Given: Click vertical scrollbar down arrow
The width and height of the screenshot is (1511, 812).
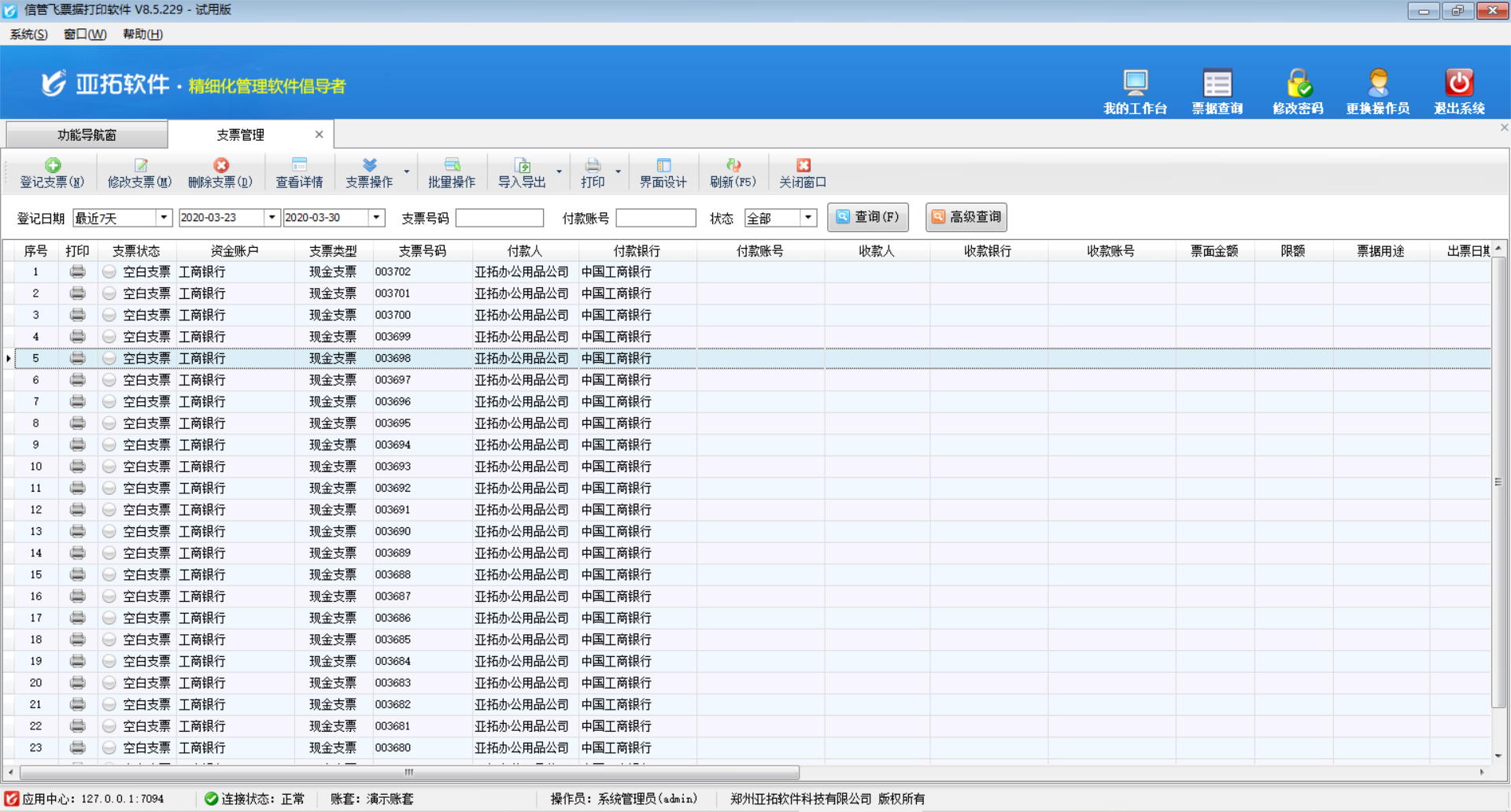Looking at the screenshot, I should [1498, 755].
